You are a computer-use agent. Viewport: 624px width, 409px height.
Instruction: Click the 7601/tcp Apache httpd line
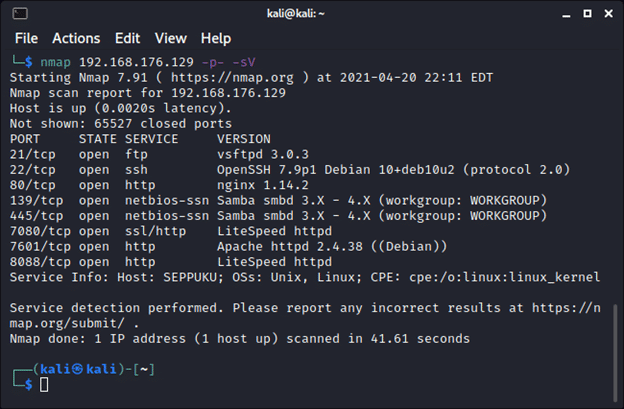pos(200,247)
